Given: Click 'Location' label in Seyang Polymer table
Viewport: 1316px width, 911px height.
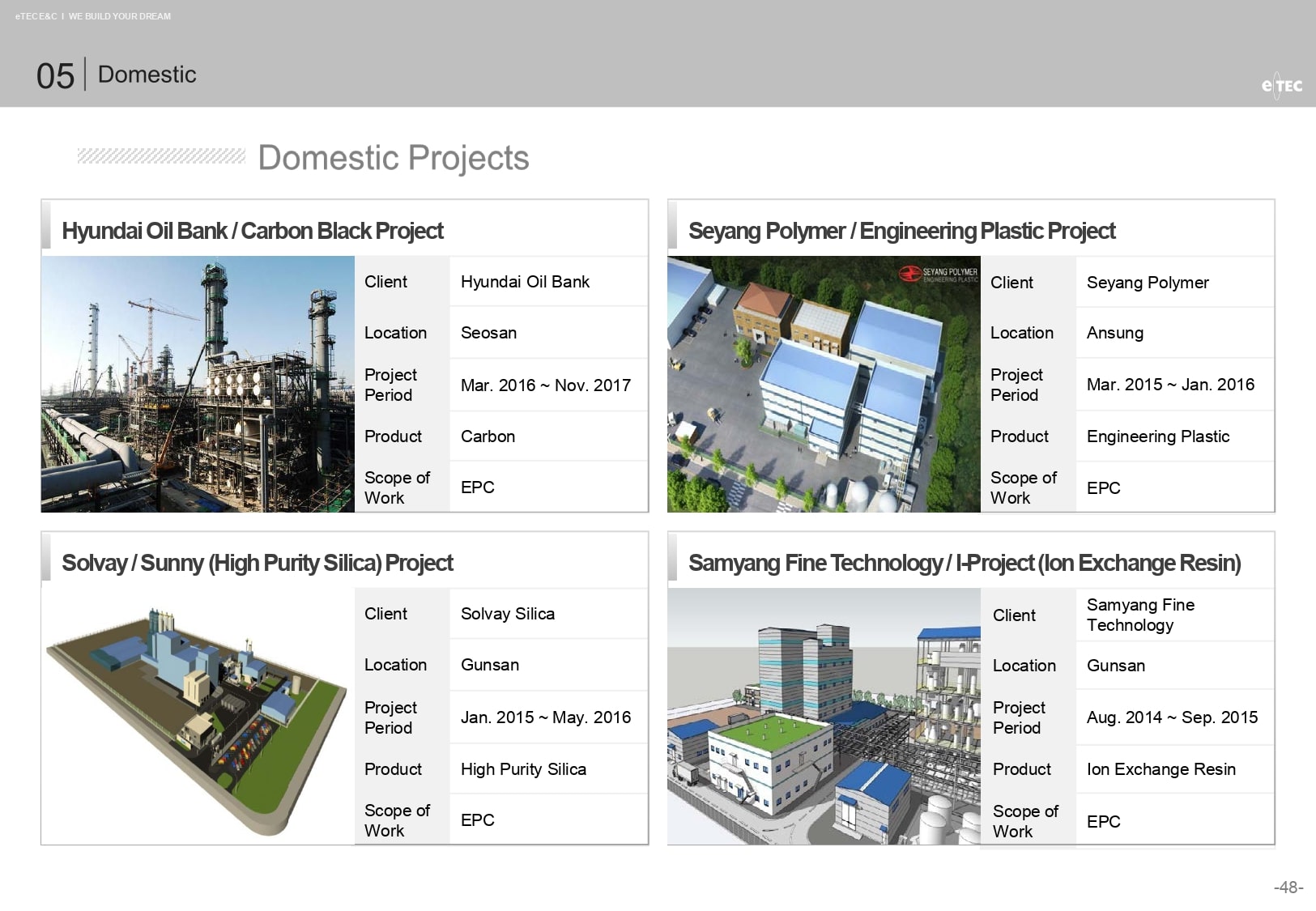Looking at the screenshot, I should pos(1022,333).
